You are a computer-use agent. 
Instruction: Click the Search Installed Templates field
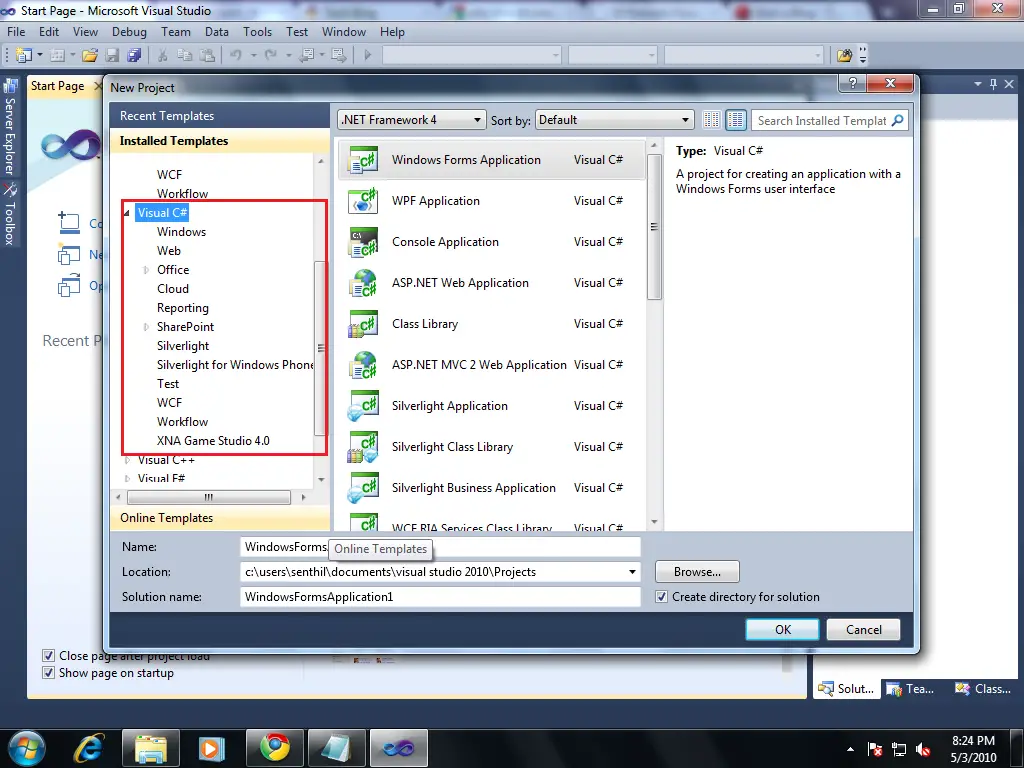click(822, 120)
